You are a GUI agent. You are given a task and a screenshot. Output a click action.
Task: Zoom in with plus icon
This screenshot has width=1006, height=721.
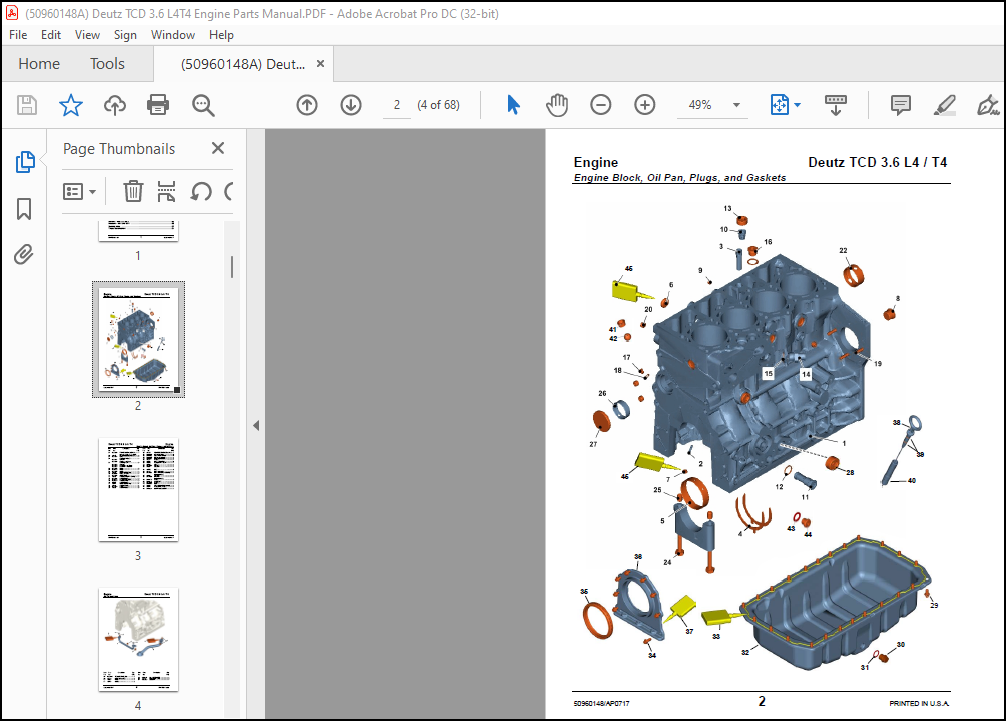pos(644,105)
